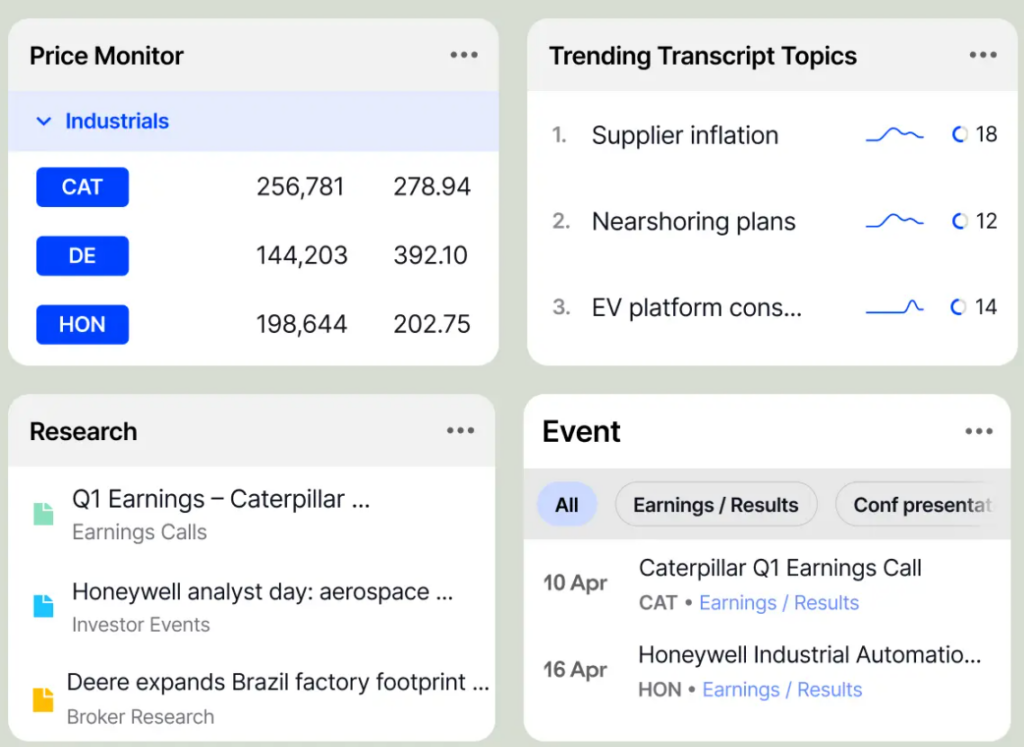The image size is (1024, 747).
Task: Open Honeywell analyst day: aerospace research
Action: pyautogui.click(x=263, y=592)
